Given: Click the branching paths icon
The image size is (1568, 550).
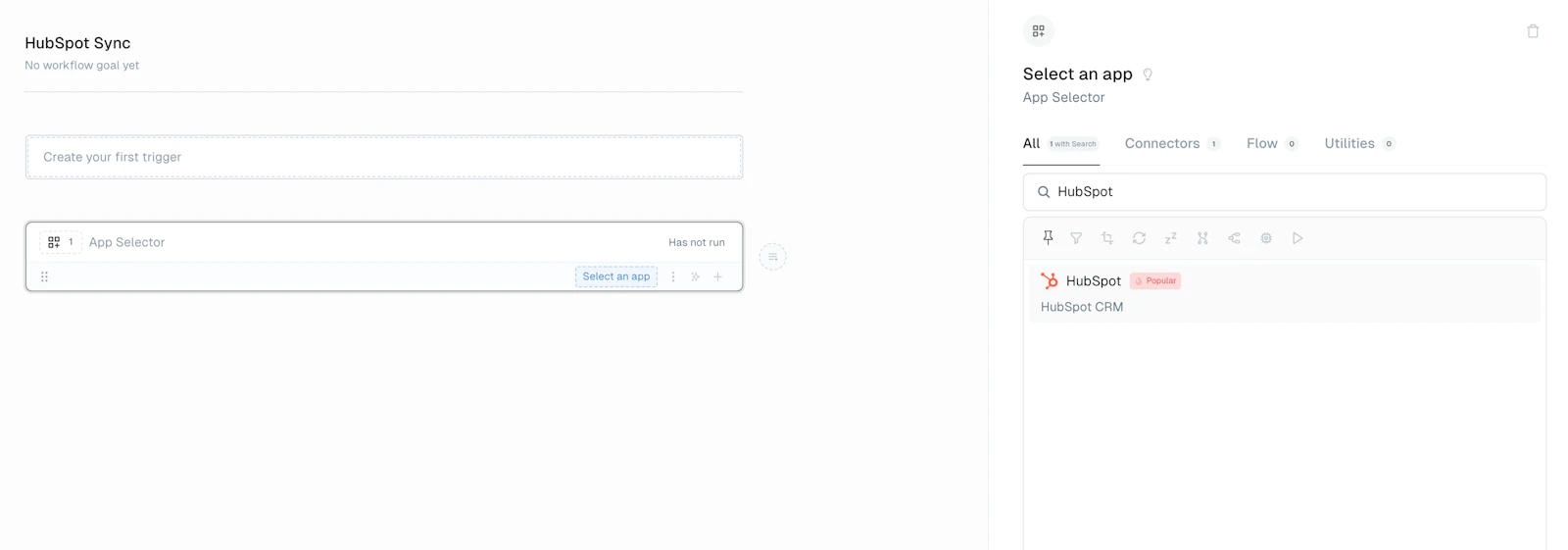Looking at the screenshot, I should coord(1202,238).
